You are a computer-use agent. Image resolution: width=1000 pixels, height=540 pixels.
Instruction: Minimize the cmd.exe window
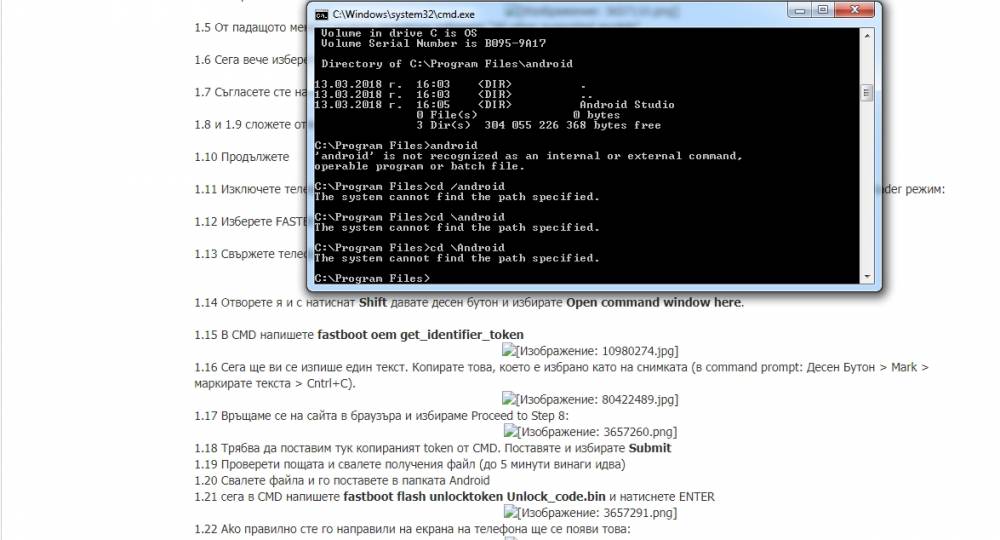coord(799,10)
